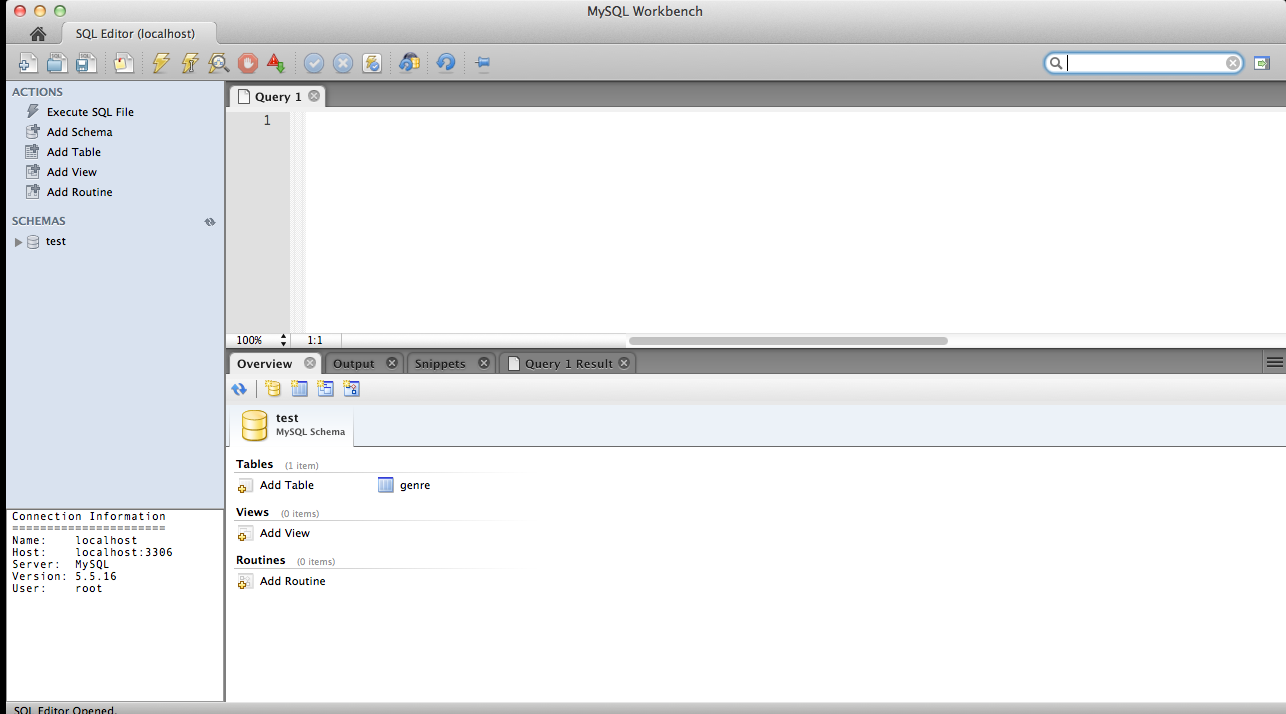Toggle continue-on-error warning icon
The image size is (1286, 714).
click(x=277, y=63)
